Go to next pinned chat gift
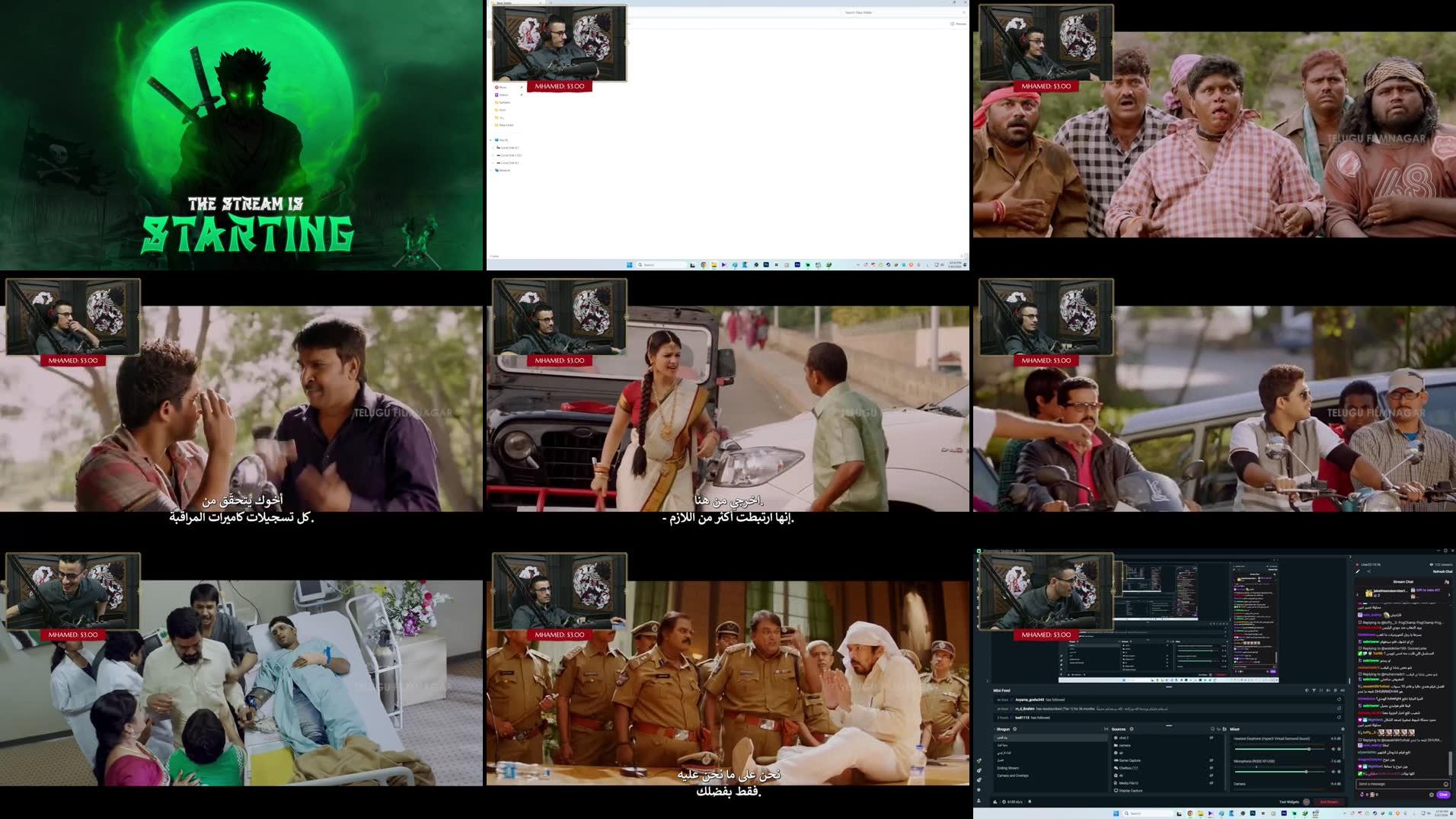The image size is (1456, 819). tap(1449, 594)
